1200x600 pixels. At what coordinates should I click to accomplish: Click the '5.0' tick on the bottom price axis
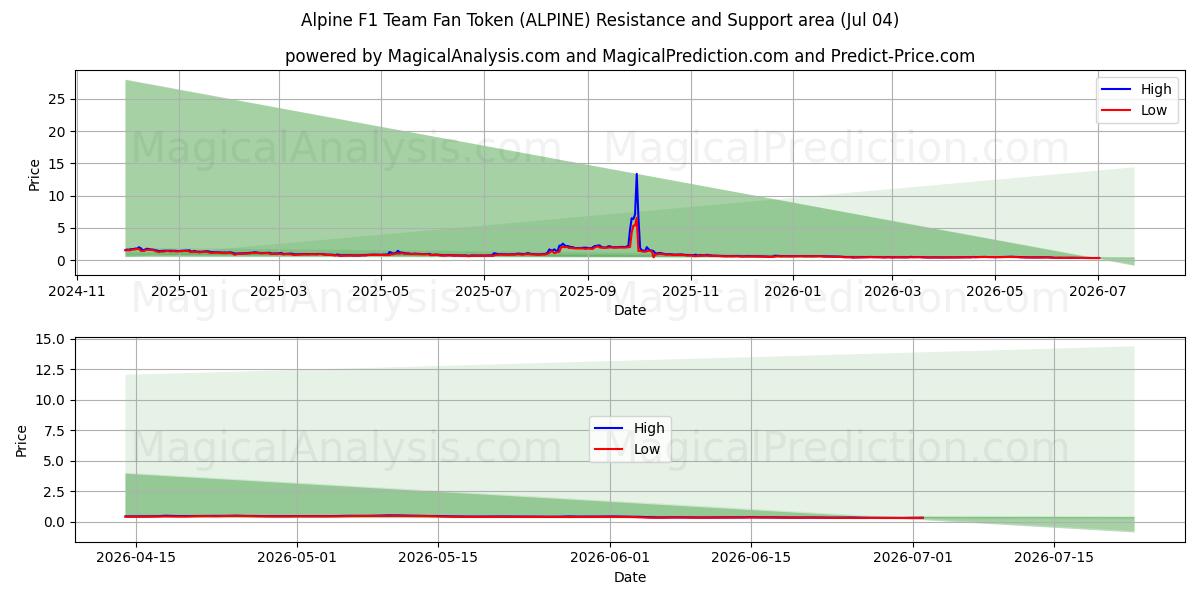pyautogui.click(x=55, y=461)
